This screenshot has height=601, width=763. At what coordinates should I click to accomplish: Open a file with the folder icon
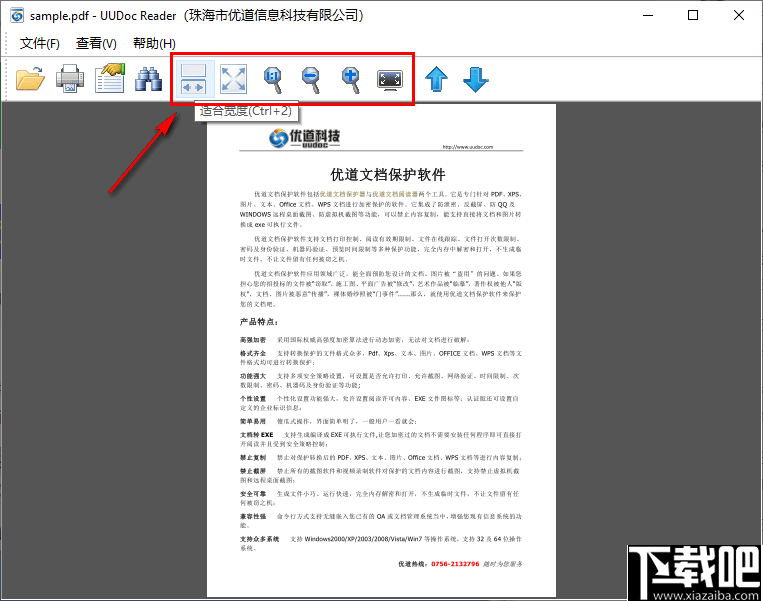coord(30,79)
